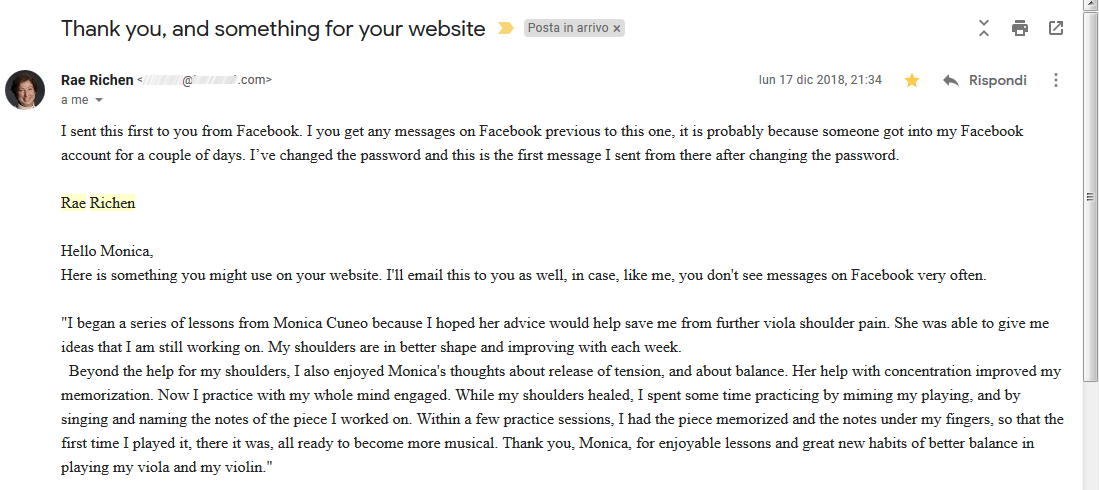This screenshot has height=490, width=1099.
Task: Collapse all messages in the conversation
Action: coord(984,28)
